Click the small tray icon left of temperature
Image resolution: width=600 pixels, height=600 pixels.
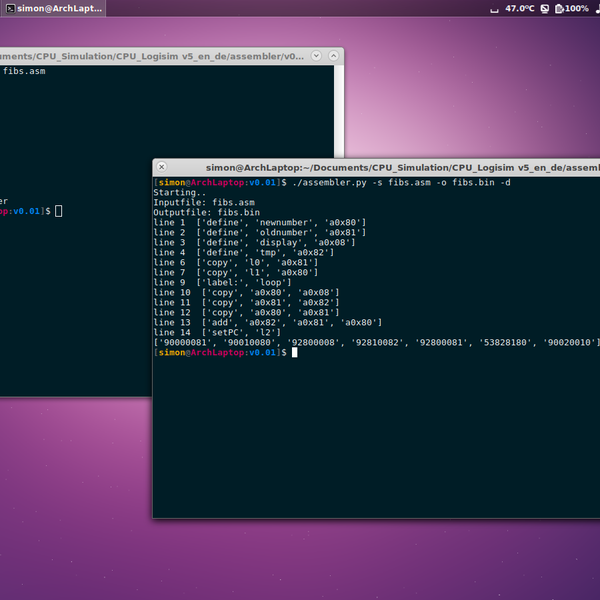click(x=495, y=8)
